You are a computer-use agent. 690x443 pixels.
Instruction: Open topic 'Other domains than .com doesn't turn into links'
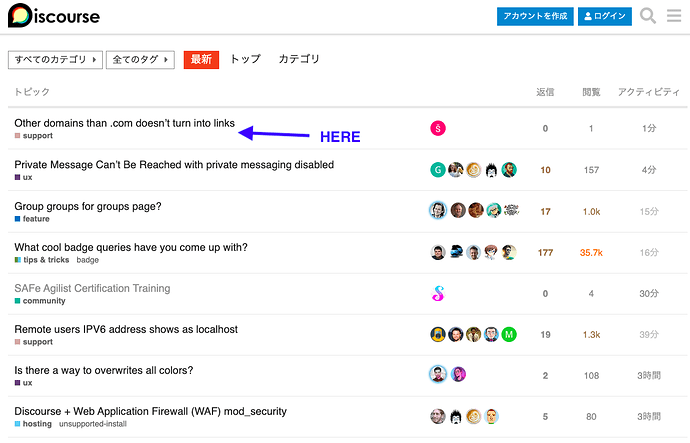(x=125, y=123)
